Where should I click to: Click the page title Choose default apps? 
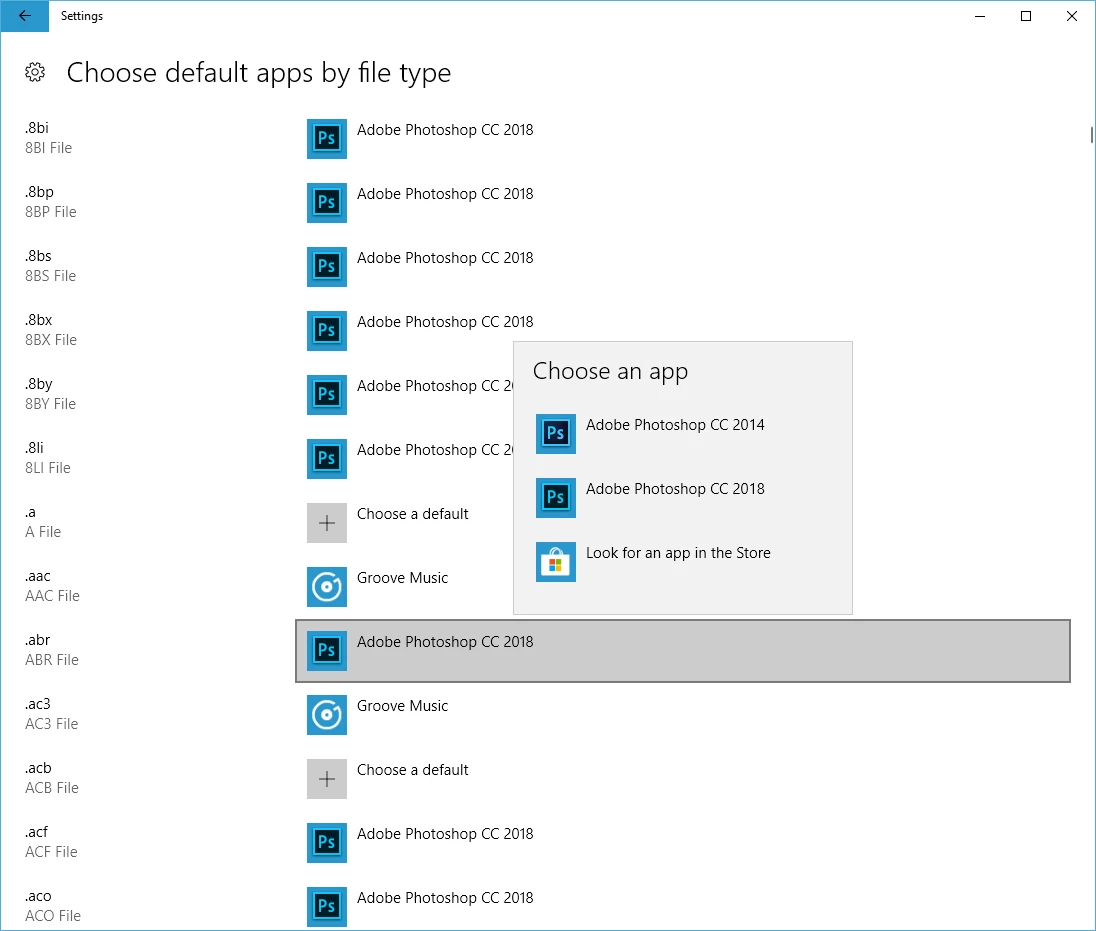pyautogui.click(x=259, y=73)
